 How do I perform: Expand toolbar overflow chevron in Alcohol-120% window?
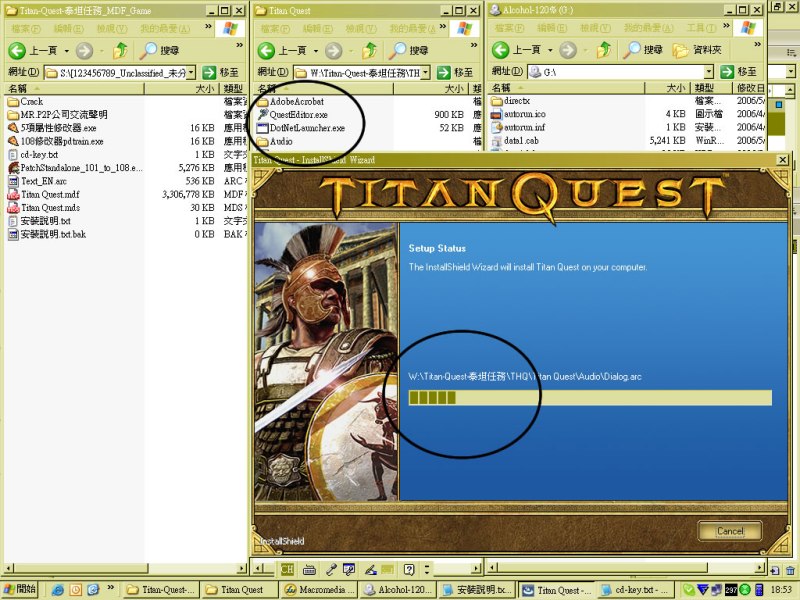(758, 45)
